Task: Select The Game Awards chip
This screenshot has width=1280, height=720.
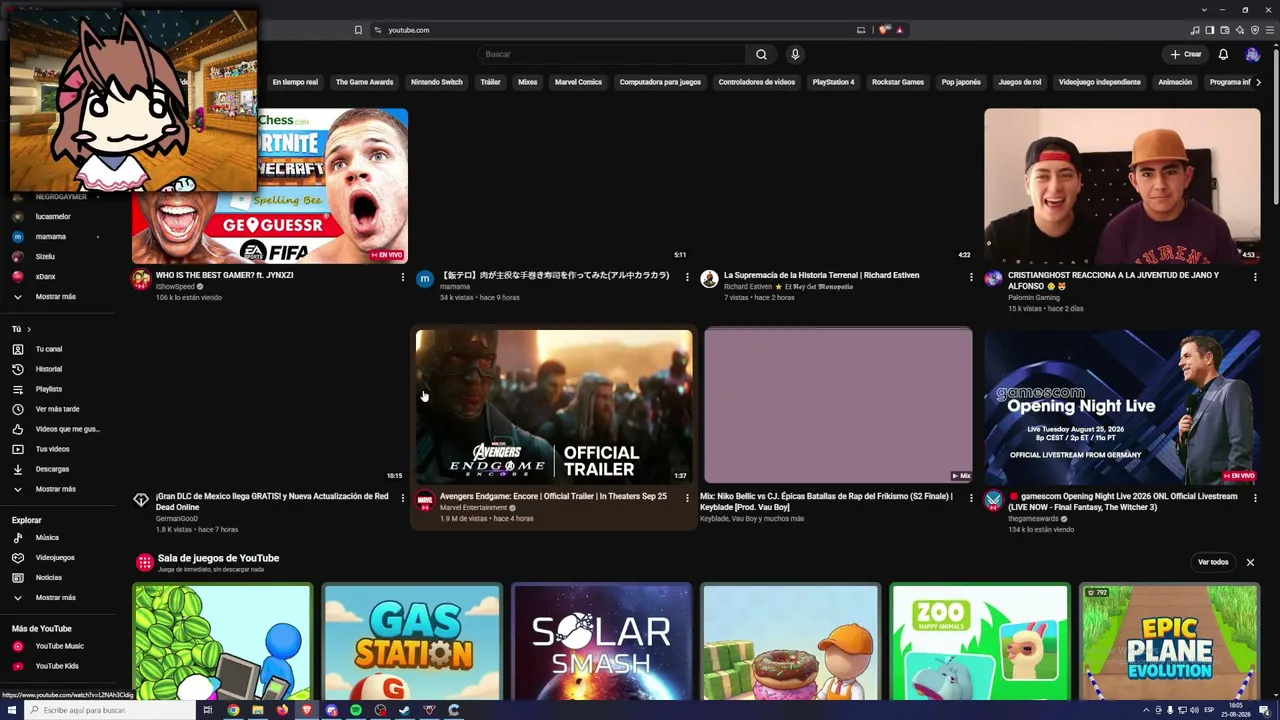Action: click(x=364, y=82)
